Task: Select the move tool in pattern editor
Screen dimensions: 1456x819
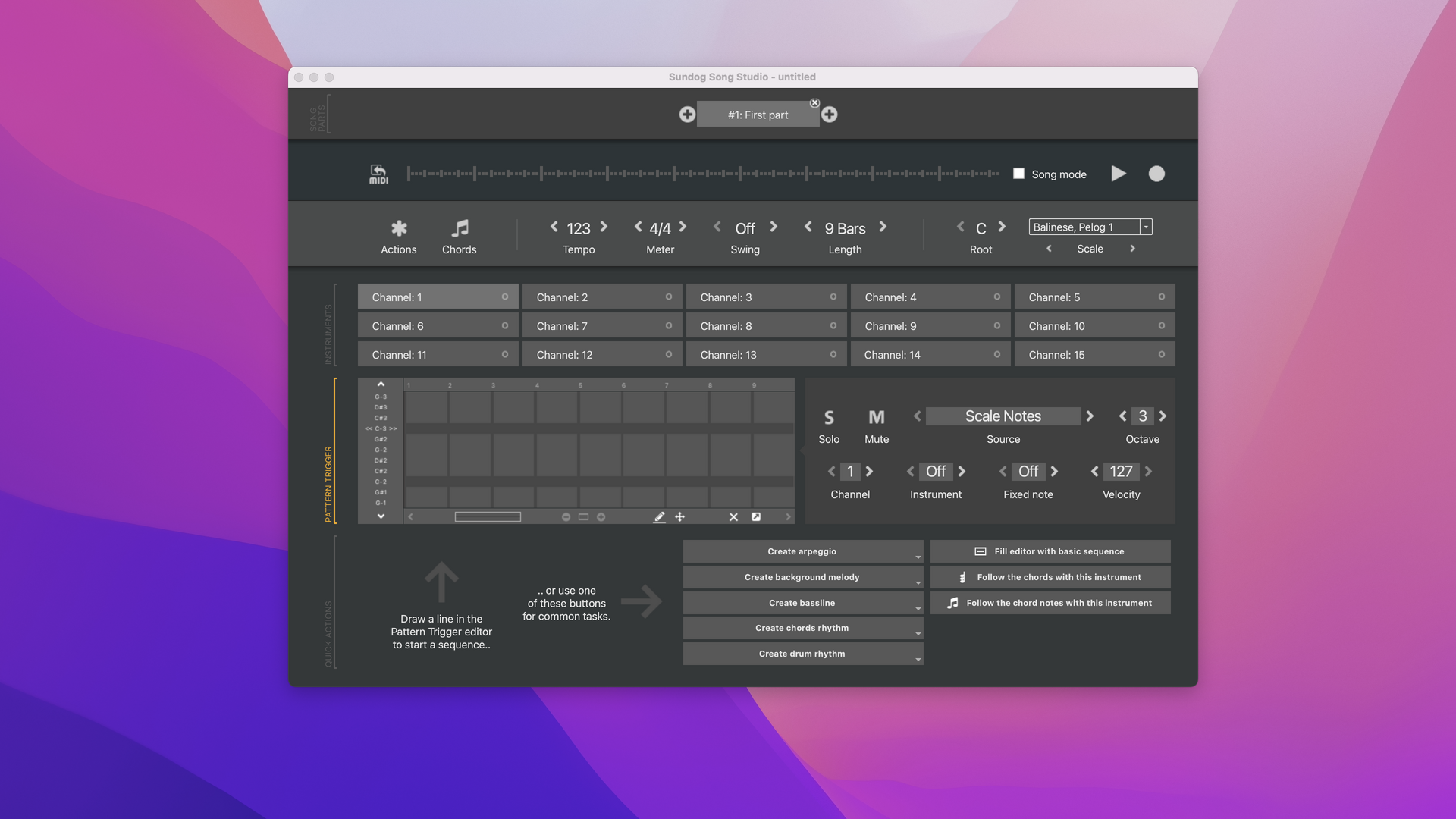Action: point(680,517)
